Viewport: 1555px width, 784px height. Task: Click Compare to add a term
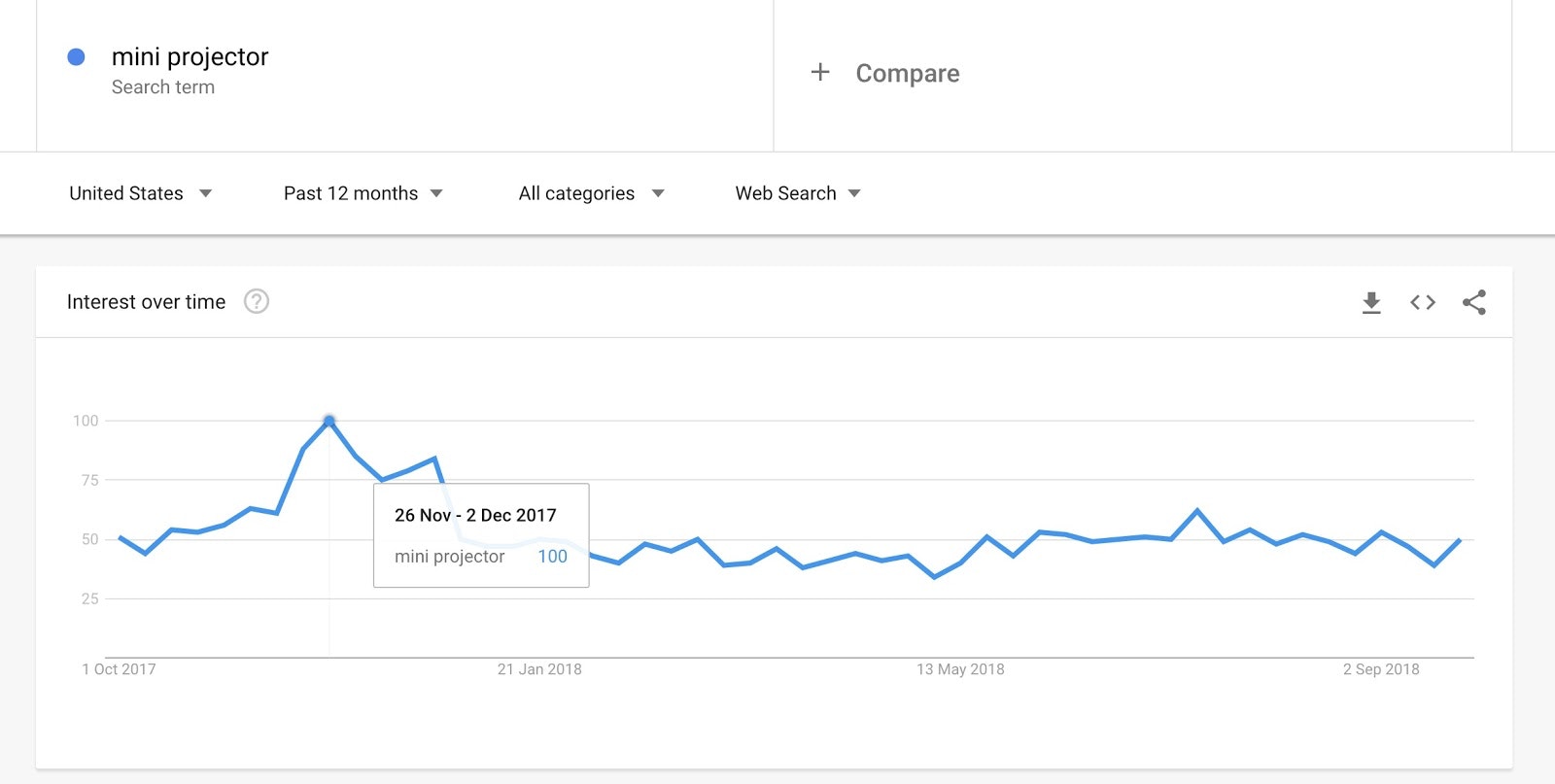pos(907,74)
